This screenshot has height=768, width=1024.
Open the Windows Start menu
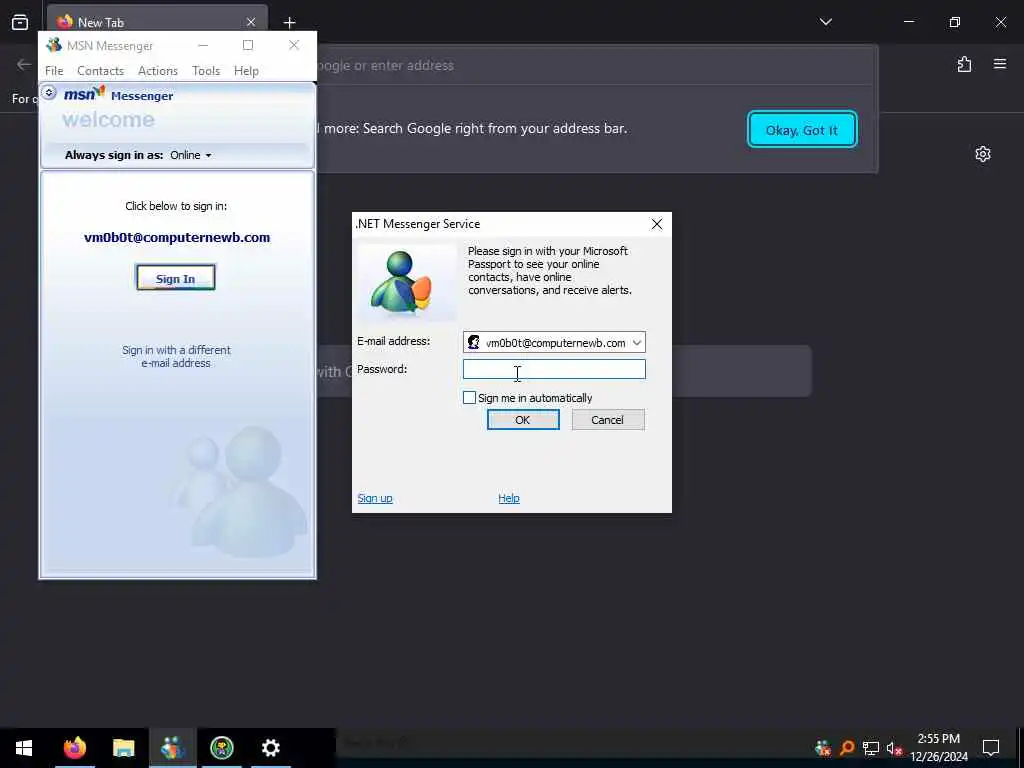pyautogui.click(x=24, y=747)
